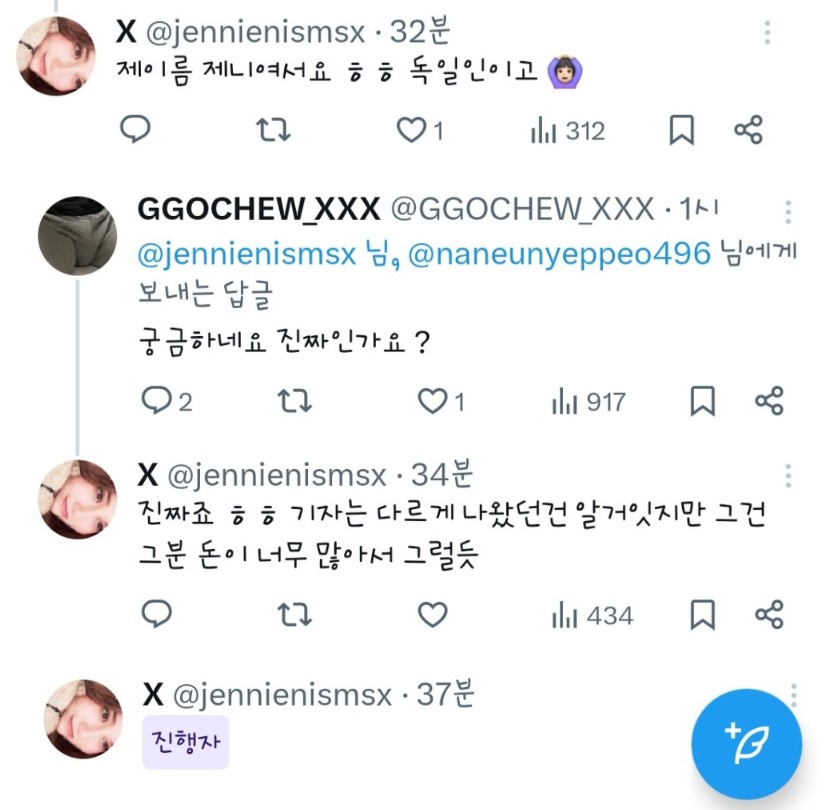View analytics showing 434 views

coord(592,615)
